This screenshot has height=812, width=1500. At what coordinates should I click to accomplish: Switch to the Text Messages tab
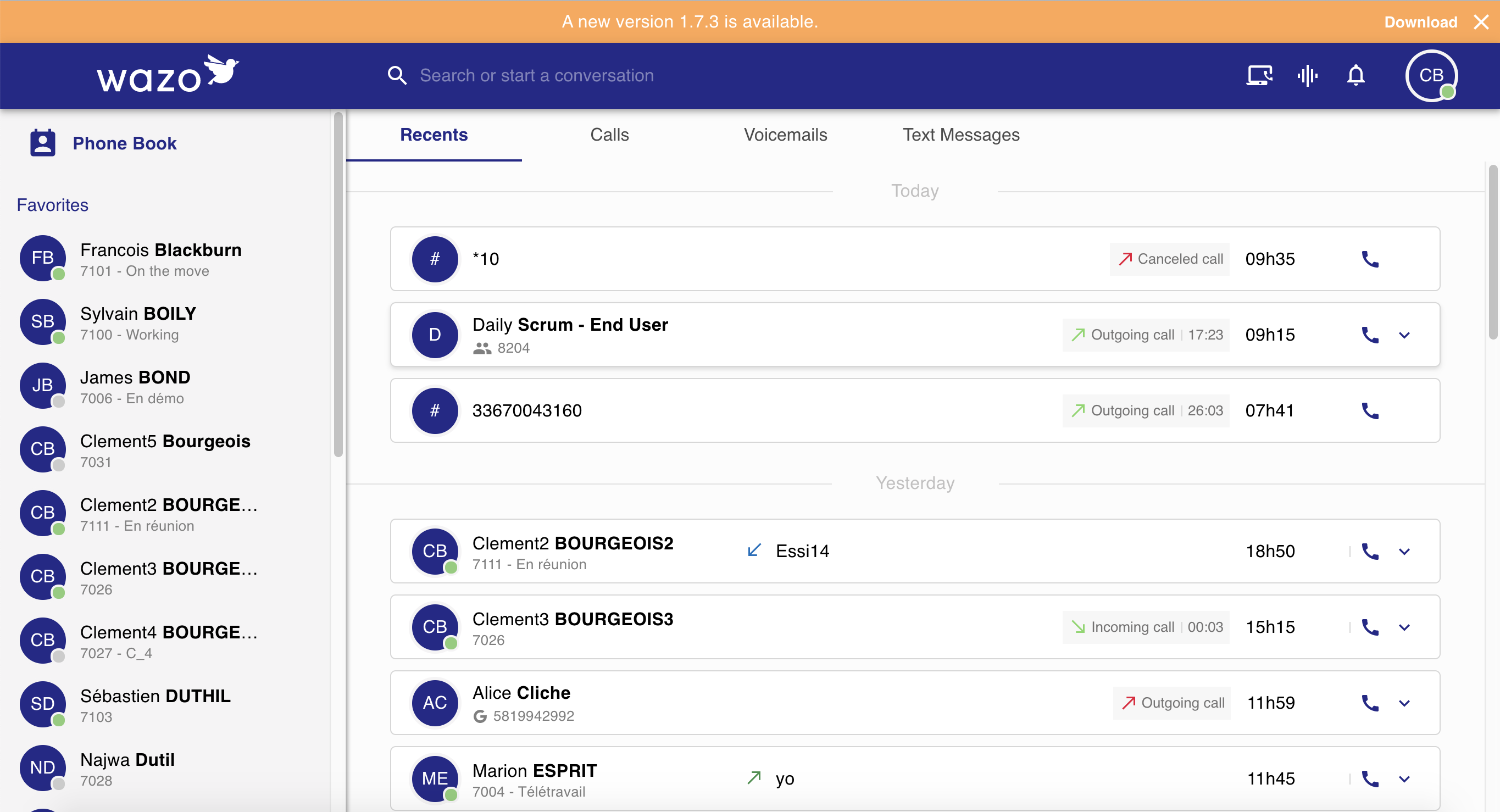962,135
